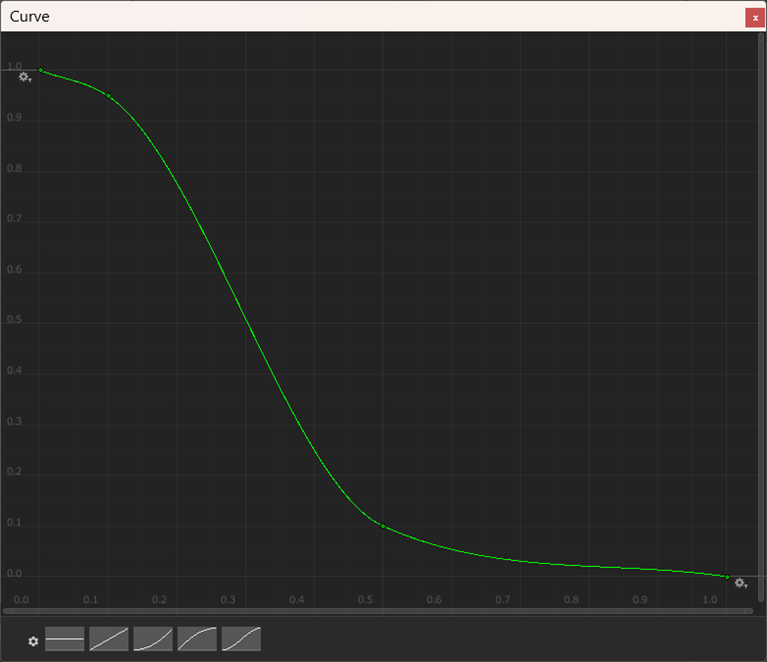767x662 pixels.
Task: Apply the ease-out curve preset
Action: click(x=197, y=639)
